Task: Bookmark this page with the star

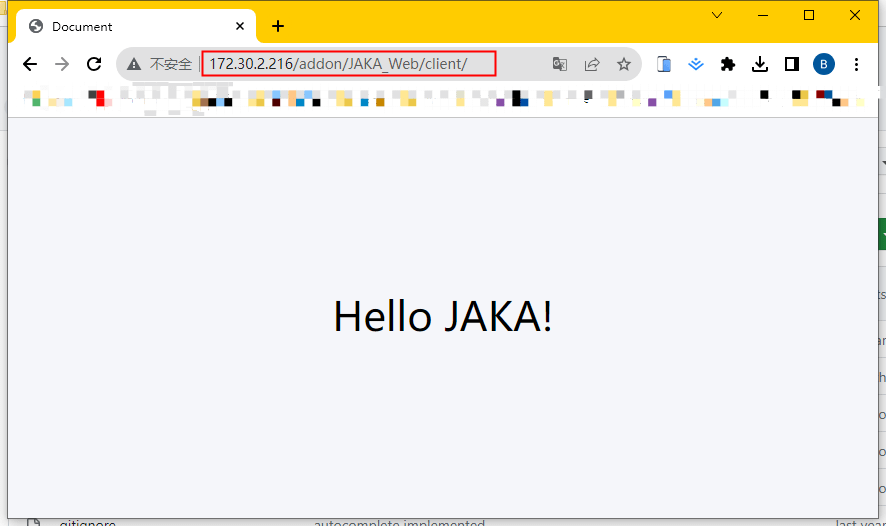Action: point(624,64)
